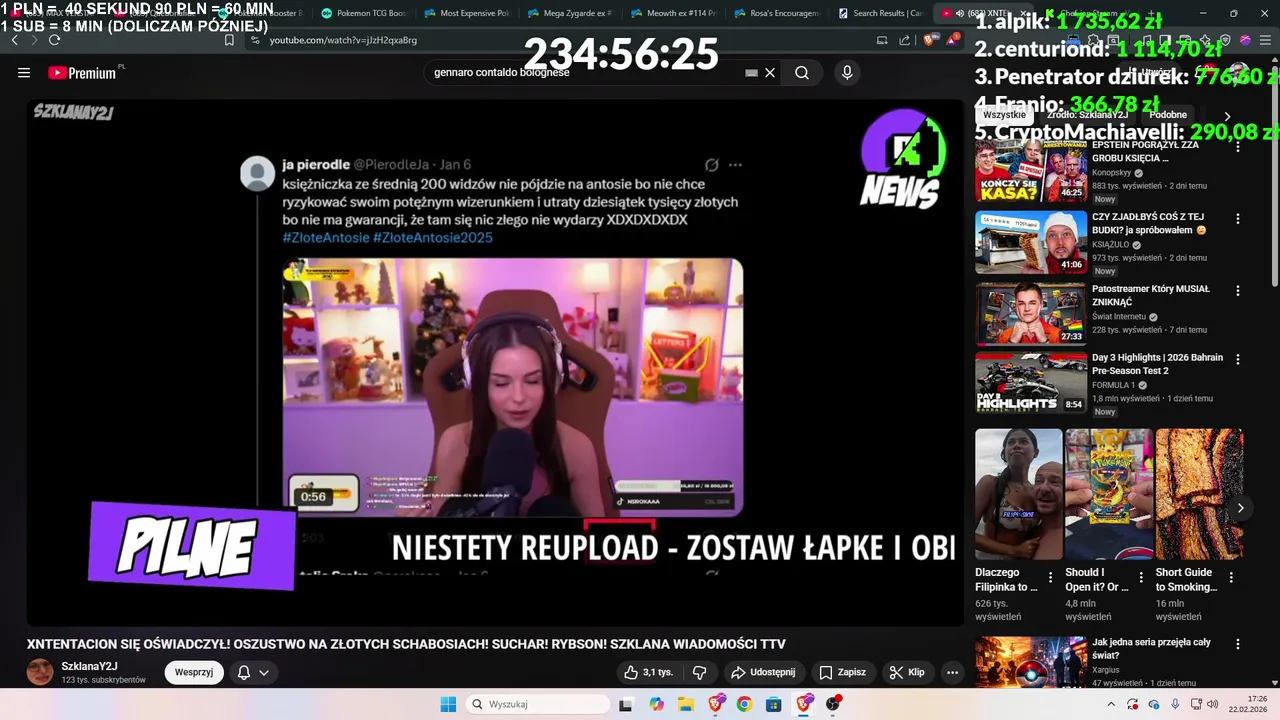Switch to the Meowth ex #114 browser tab

(x=673, y=13)
